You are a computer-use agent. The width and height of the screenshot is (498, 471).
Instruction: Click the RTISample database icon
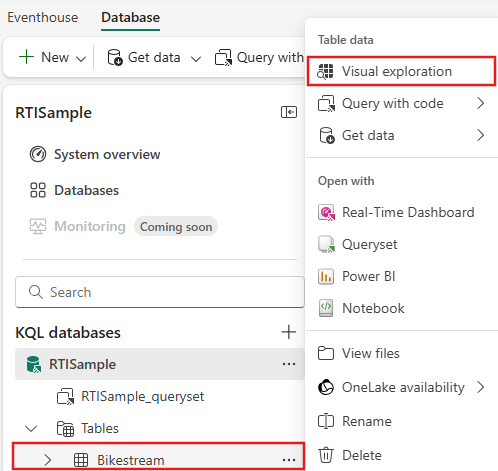coord(34,364)
